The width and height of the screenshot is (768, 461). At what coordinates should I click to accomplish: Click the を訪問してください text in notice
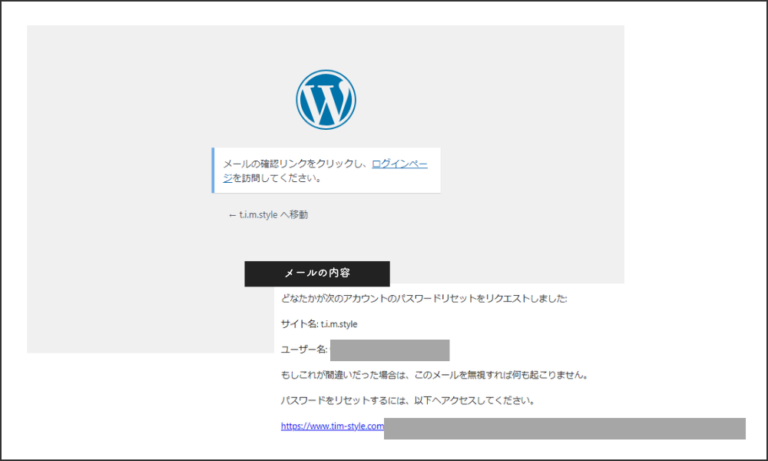point(277,178)
